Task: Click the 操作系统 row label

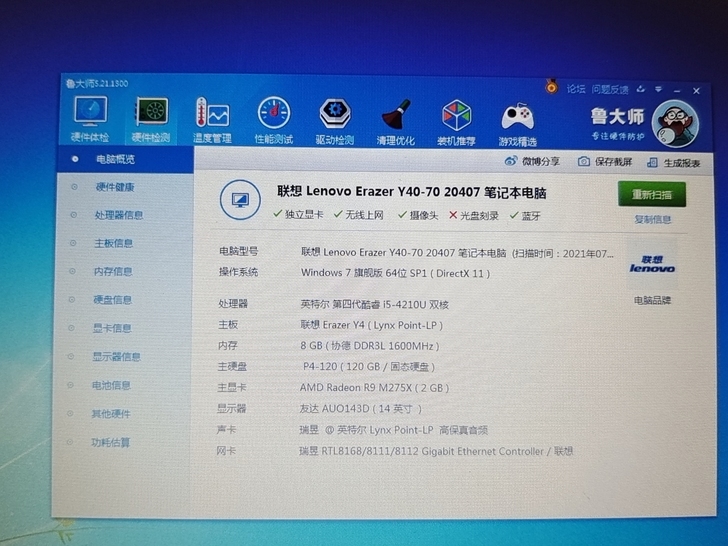Action: point(238,272)
